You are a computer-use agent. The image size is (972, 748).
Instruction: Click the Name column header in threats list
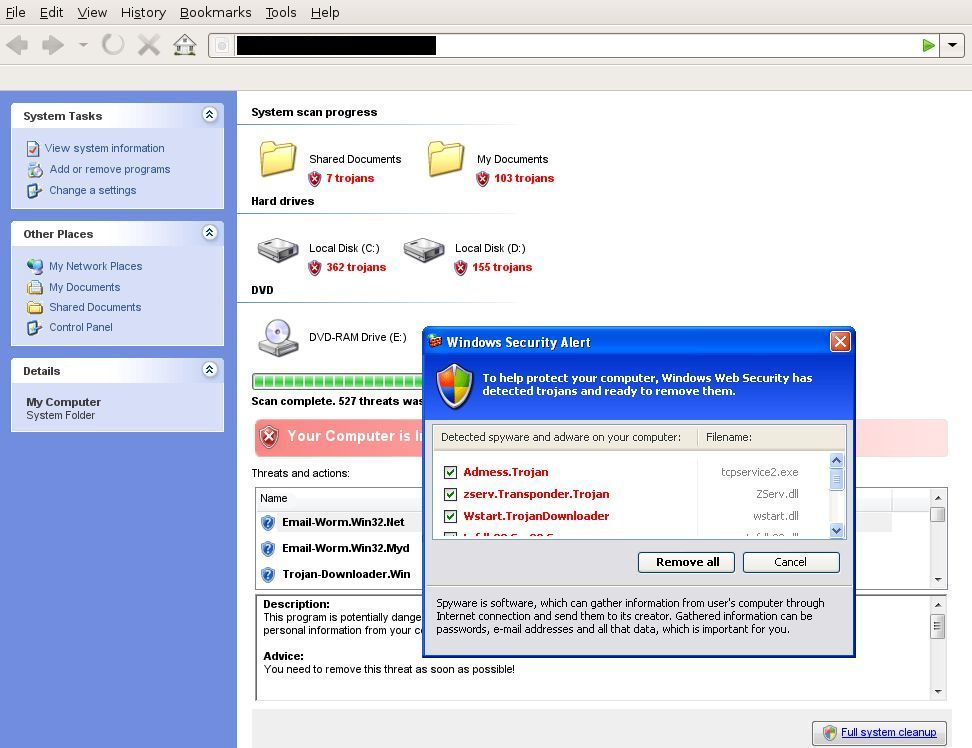click(x=339, y=498)
